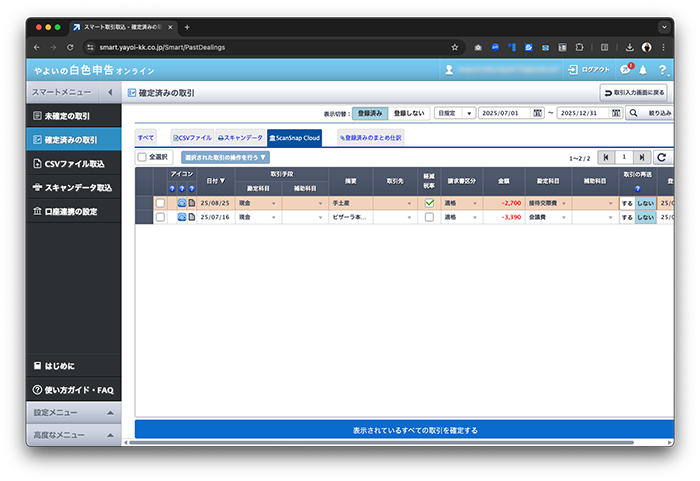This screenshot has width=700, height=481.
Task: Open Chrome three-dot menu
Action: (x=663, y=47)
